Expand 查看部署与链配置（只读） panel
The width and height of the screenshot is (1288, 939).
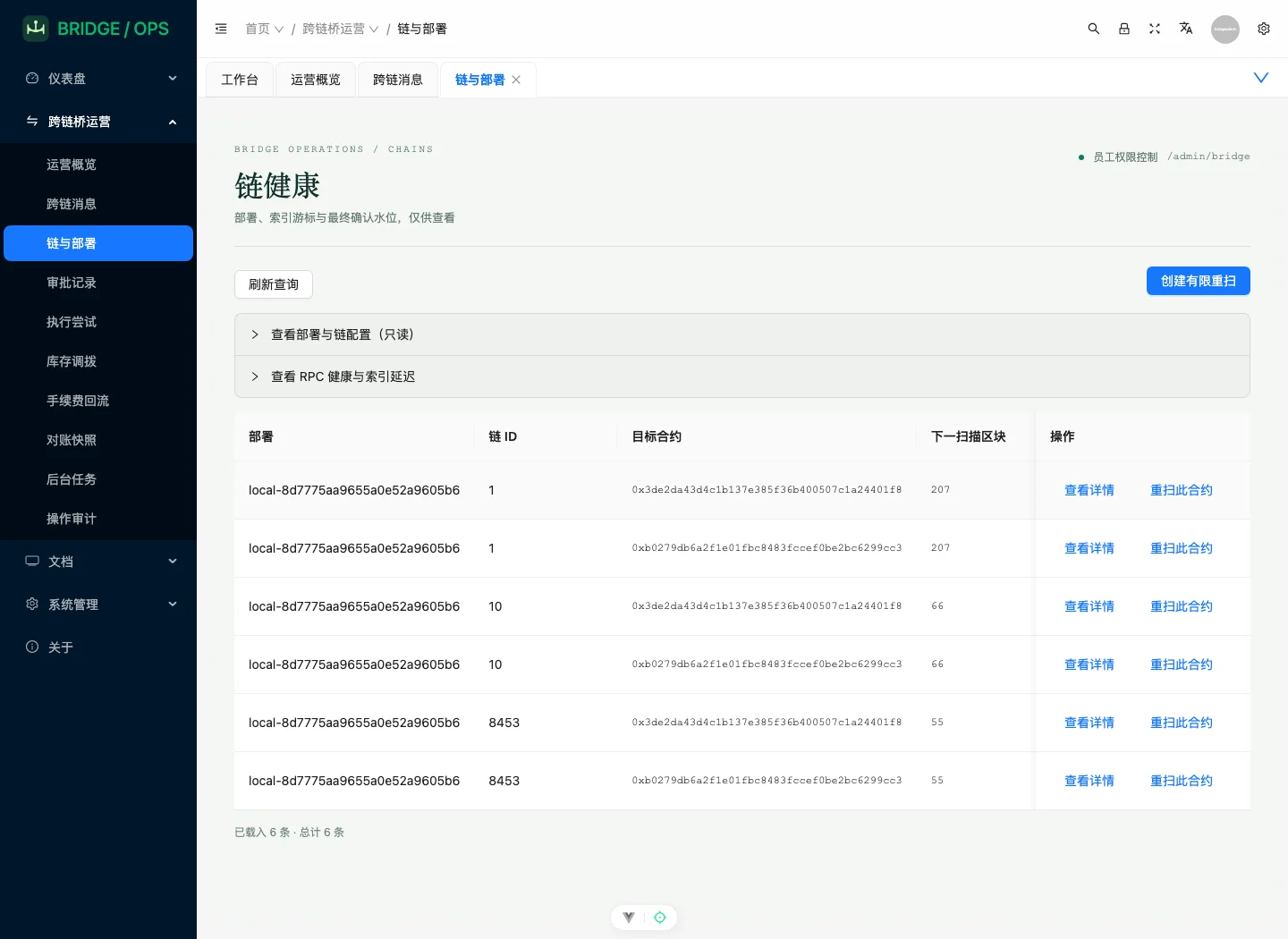(x=742, y=334)
